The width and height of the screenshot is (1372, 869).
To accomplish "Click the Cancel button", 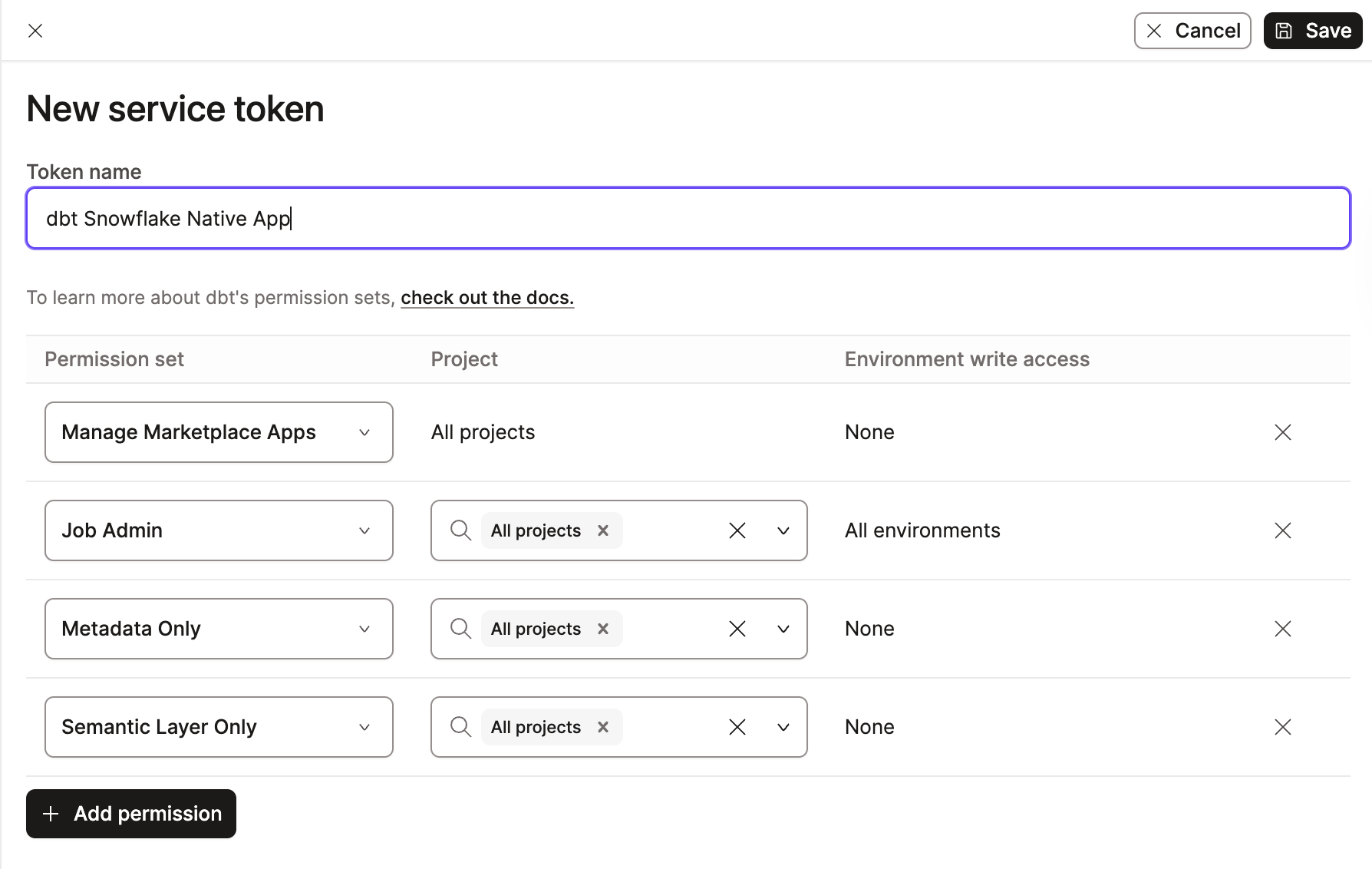I will click(x=1192, y=31).
